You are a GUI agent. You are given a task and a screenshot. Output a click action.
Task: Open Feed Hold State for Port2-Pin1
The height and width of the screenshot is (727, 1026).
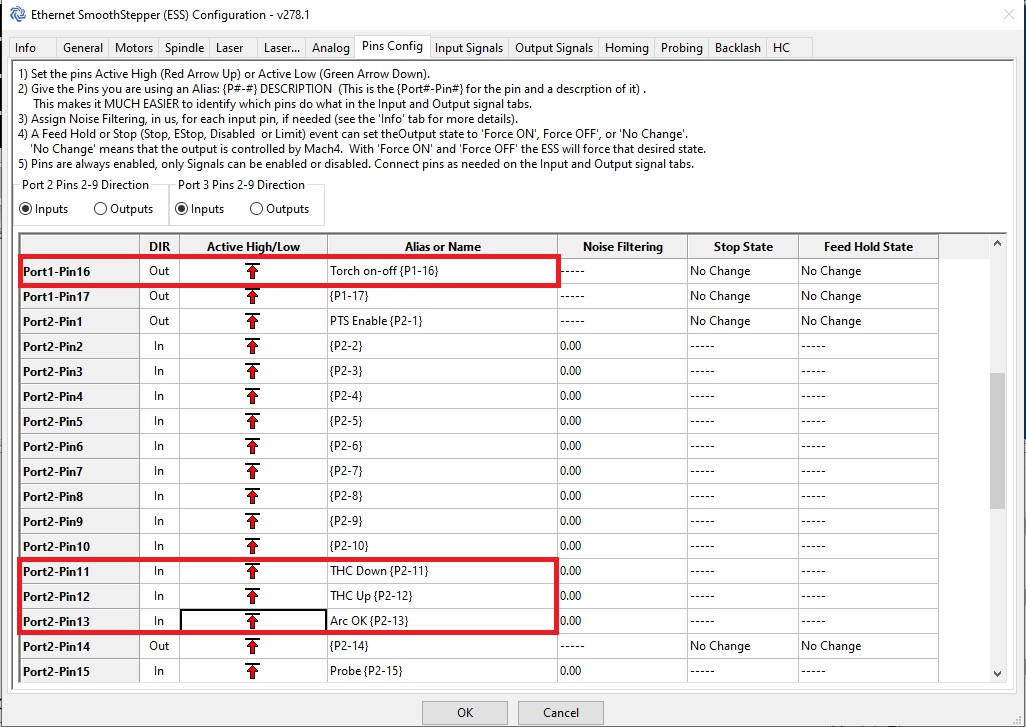click(866, 320)
